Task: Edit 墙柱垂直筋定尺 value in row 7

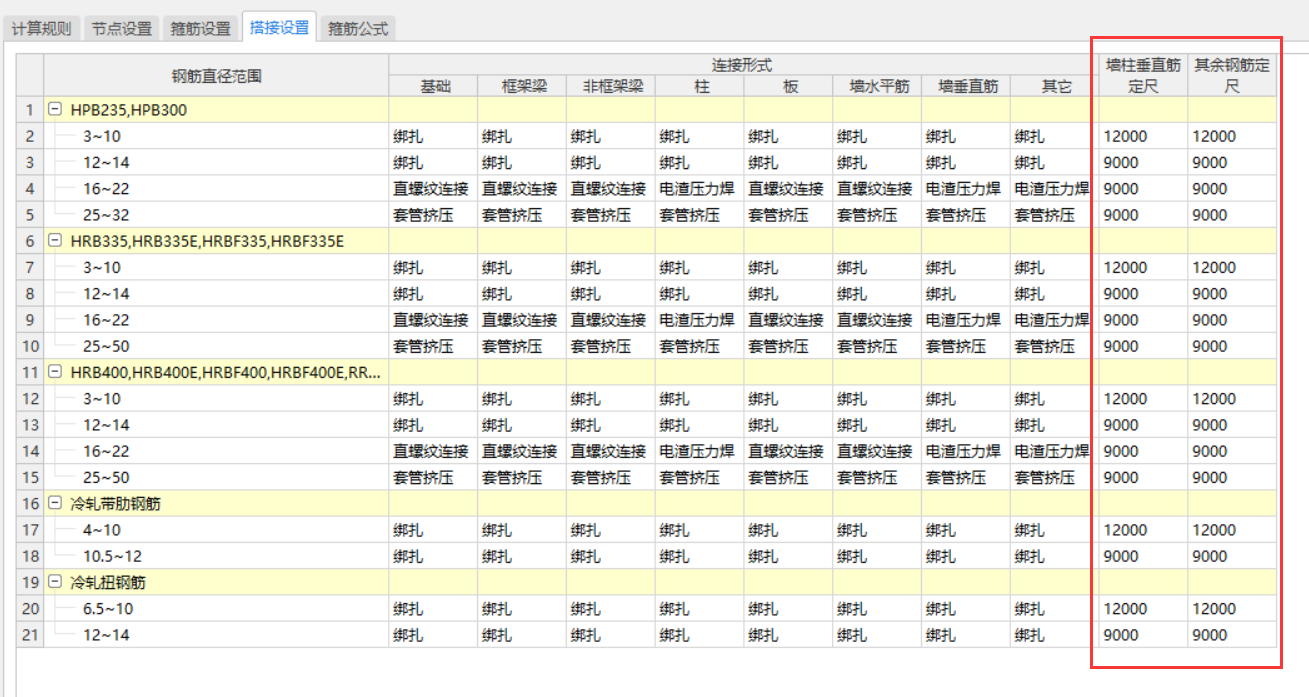Action: tap(1143, 267)
